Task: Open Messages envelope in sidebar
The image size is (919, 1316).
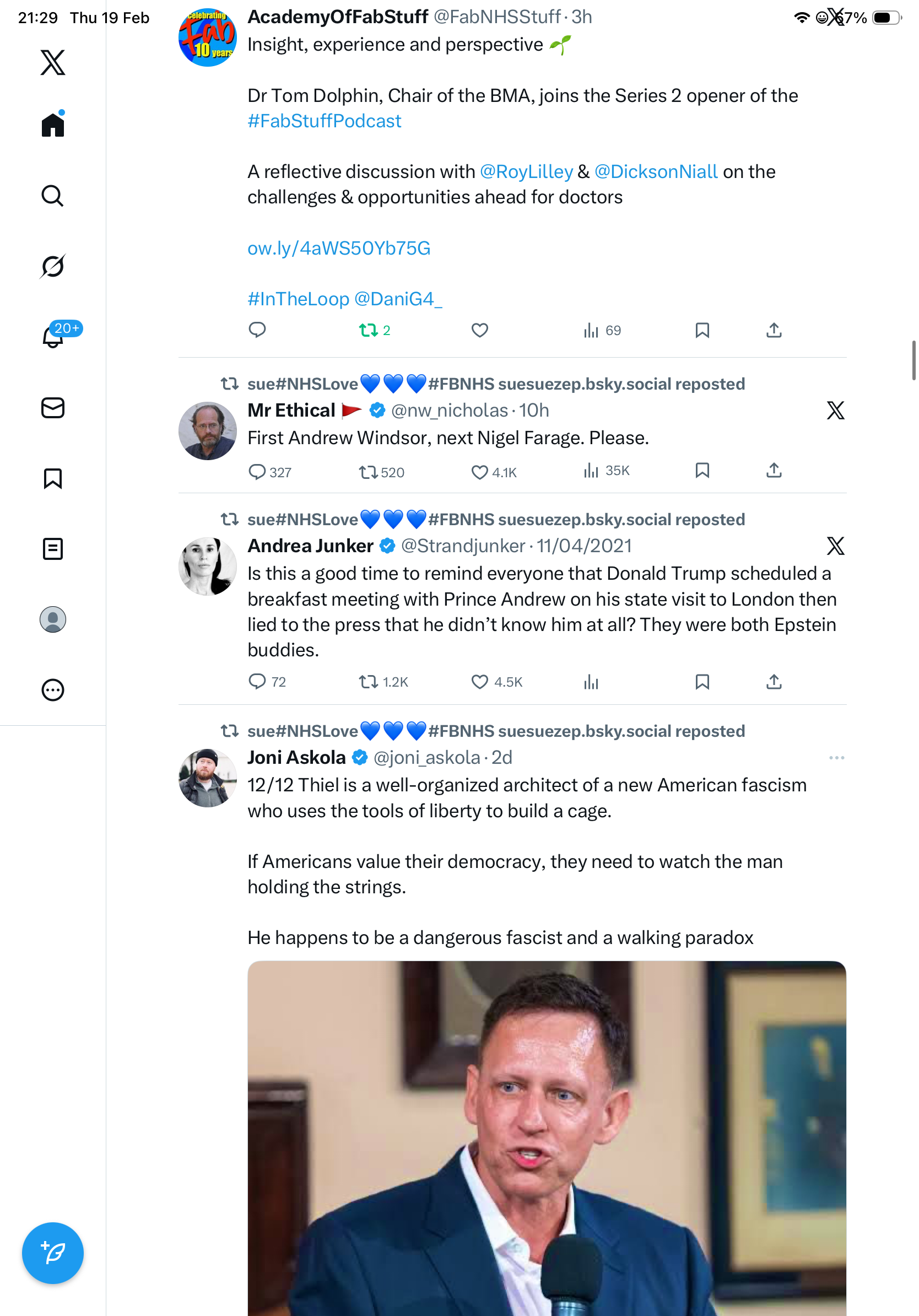Action: 53,407
